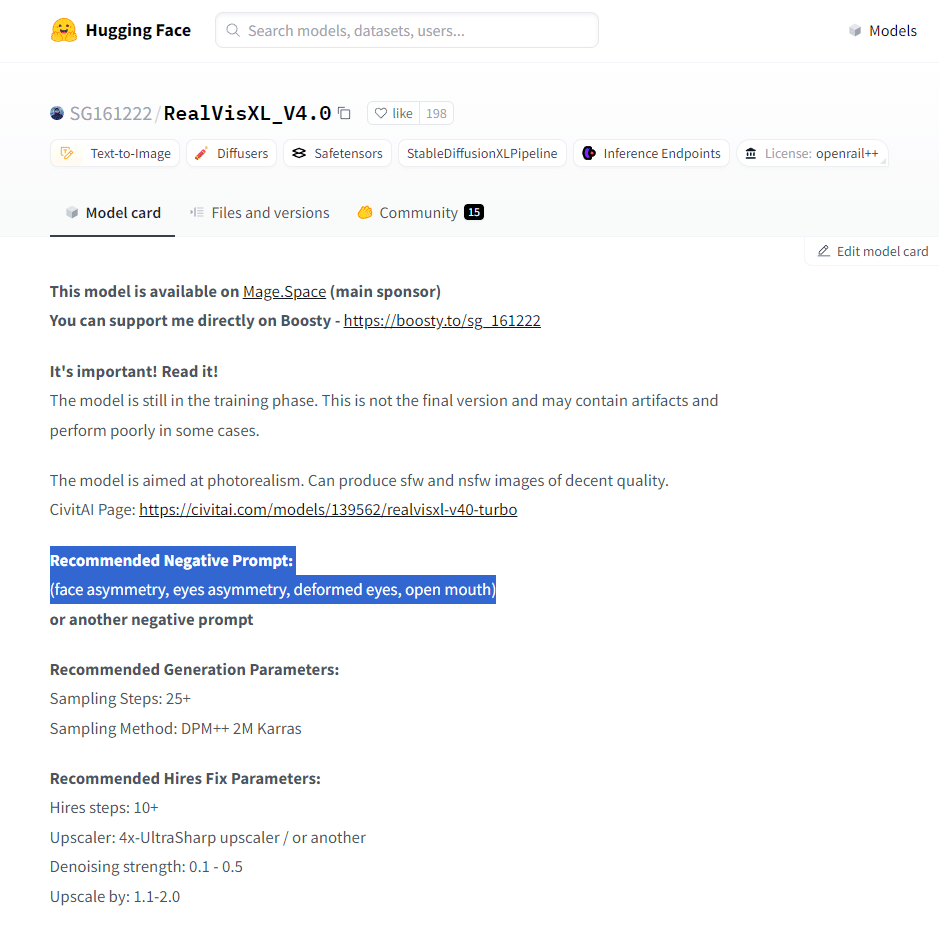Click the Hugging Face logo icon

pos(64,30)
